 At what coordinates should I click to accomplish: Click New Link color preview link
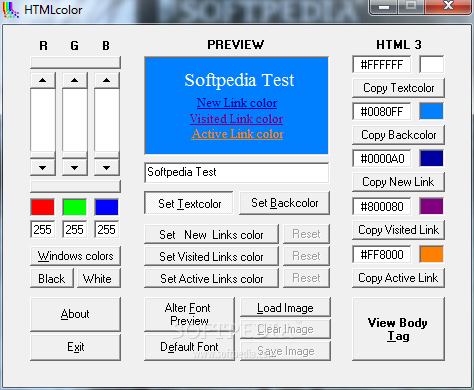[x=237, y=103]
